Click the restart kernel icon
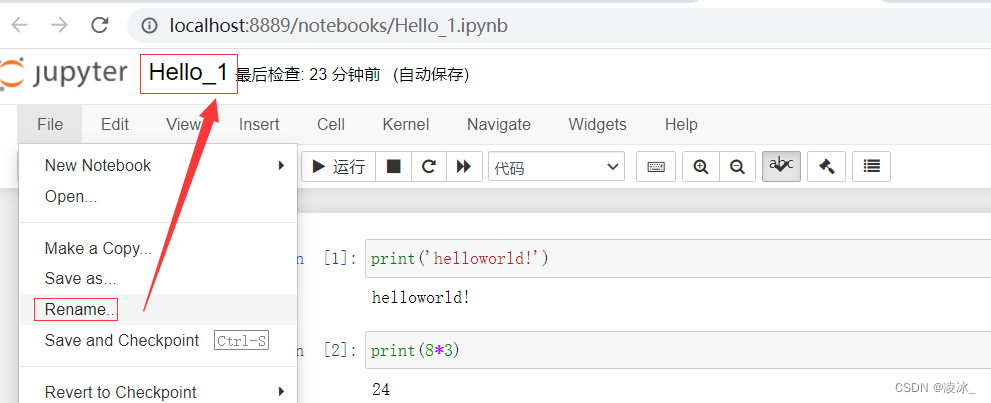Image resolution: width=991 pixels, height=403 pixels. (x=429, y=167)
